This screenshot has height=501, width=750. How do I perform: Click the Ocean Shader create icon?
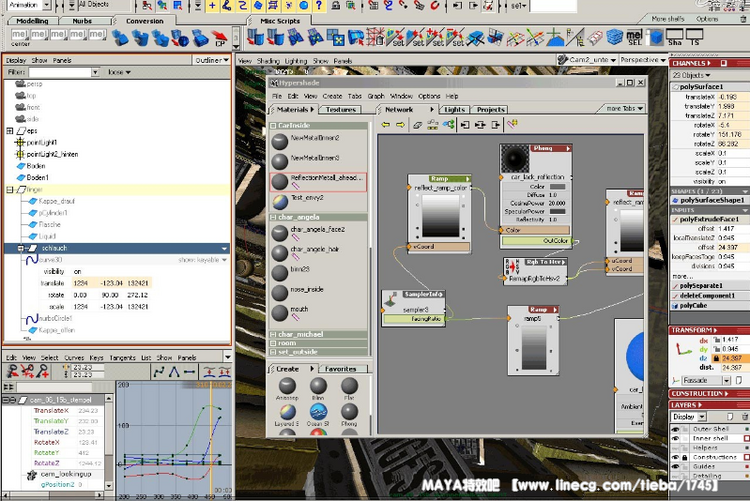pos(318,412)
